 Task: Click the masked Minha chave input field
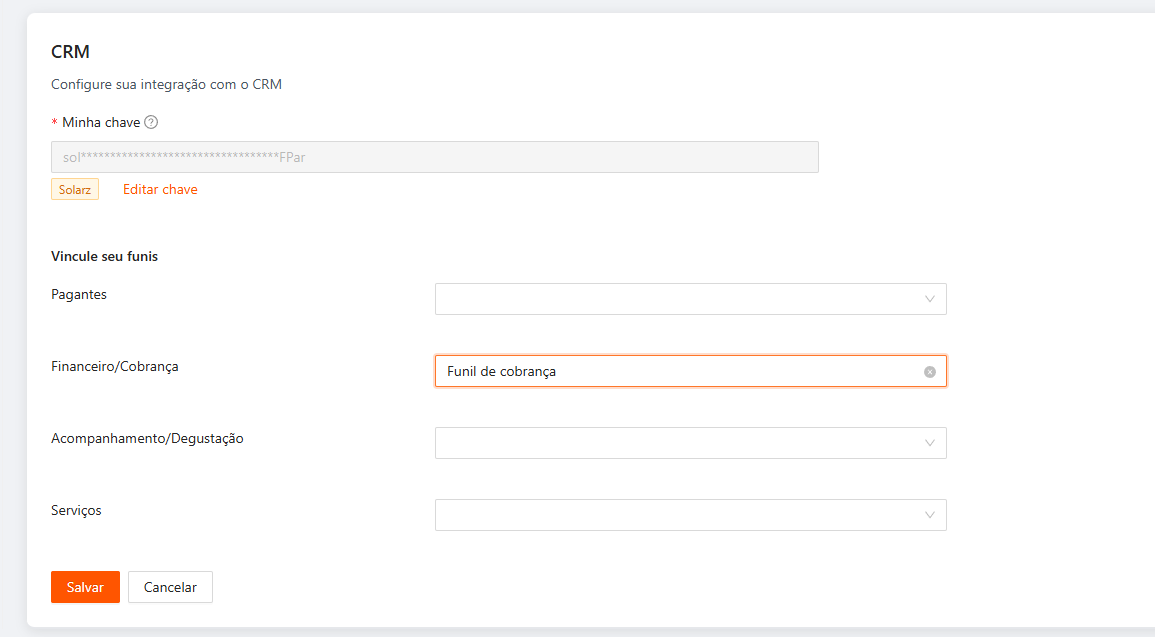(x=434, y=157)
